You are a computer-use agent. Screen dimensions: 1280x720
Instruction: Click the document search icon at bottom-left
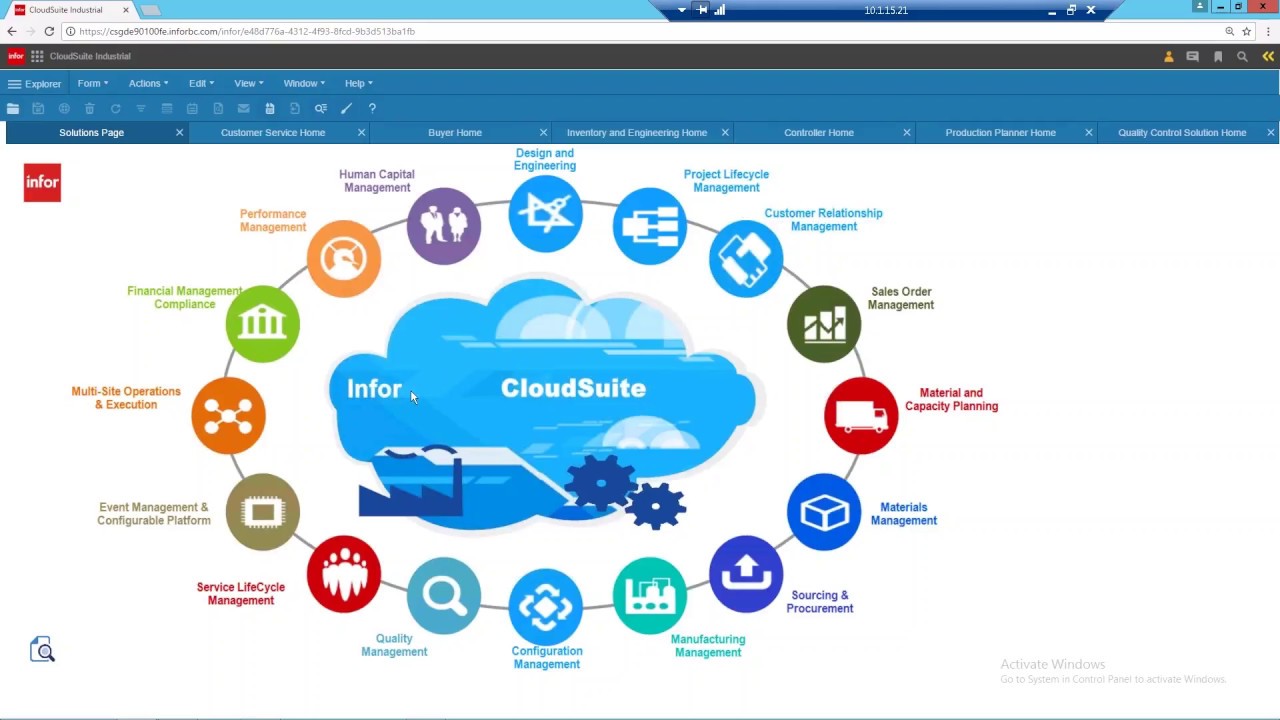click(x=42, y=650)
